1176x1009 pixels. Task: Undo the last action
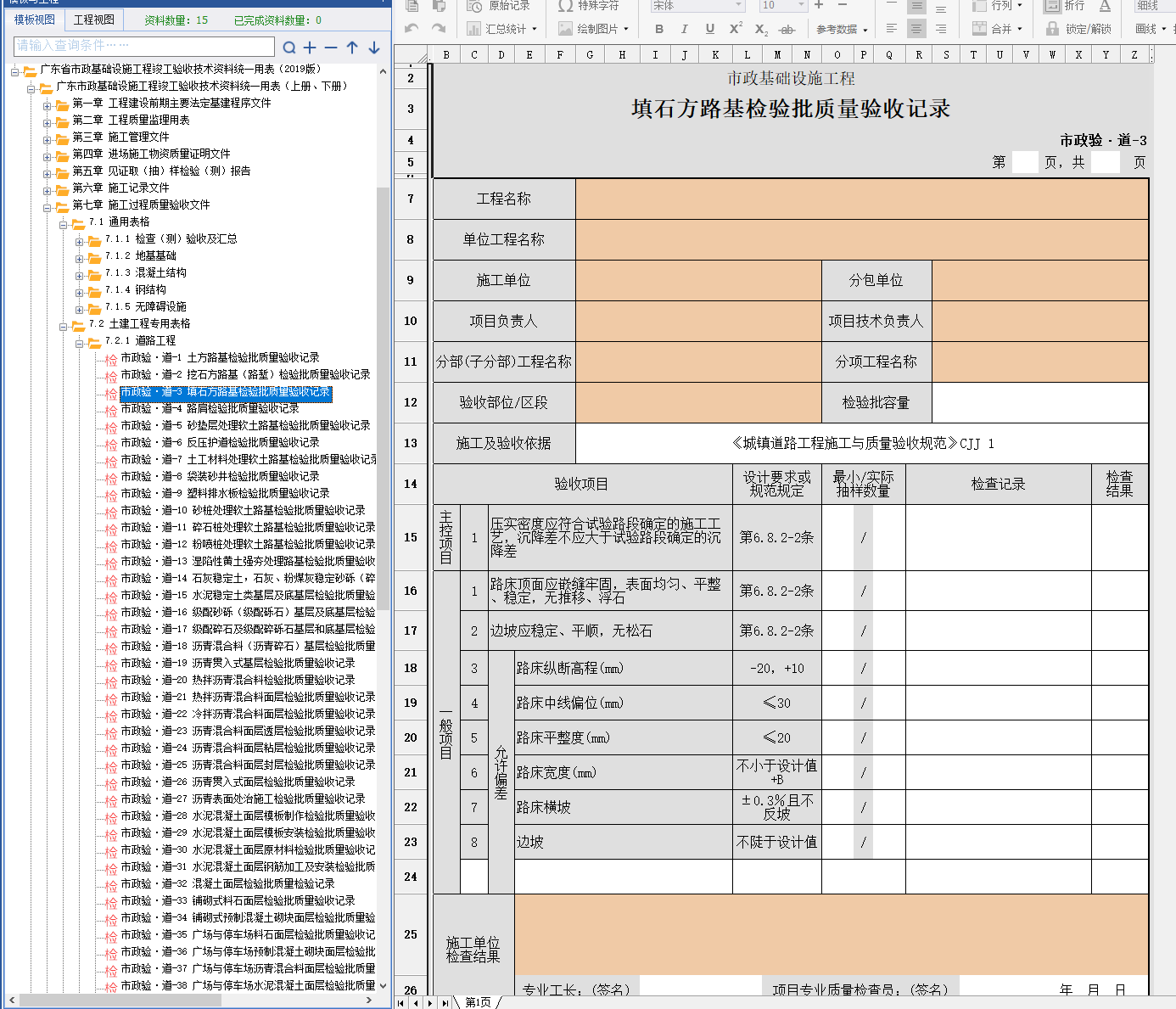tap(412, 28)
